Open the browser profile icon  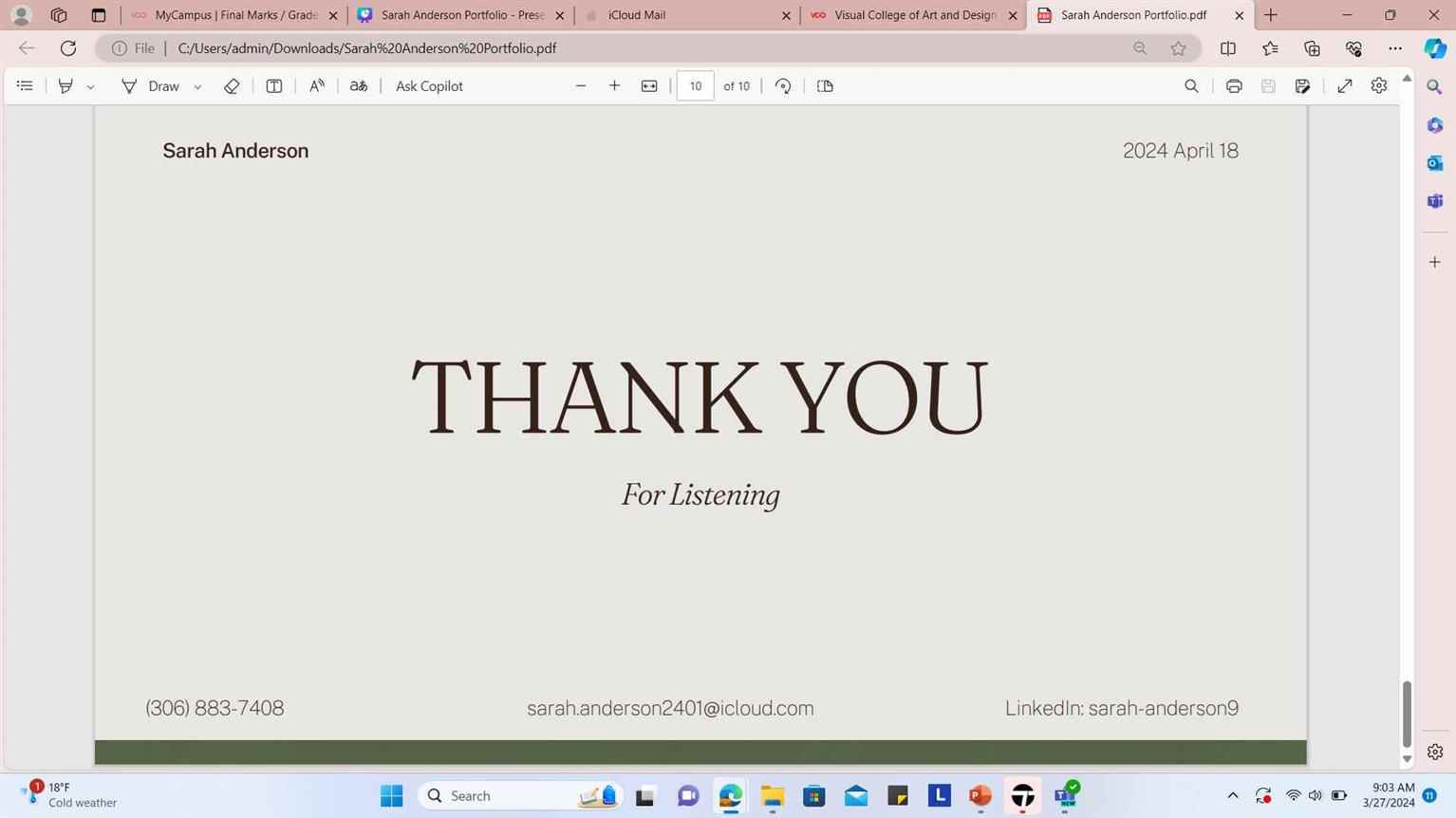pyautogui.click(x=21, y=15)
